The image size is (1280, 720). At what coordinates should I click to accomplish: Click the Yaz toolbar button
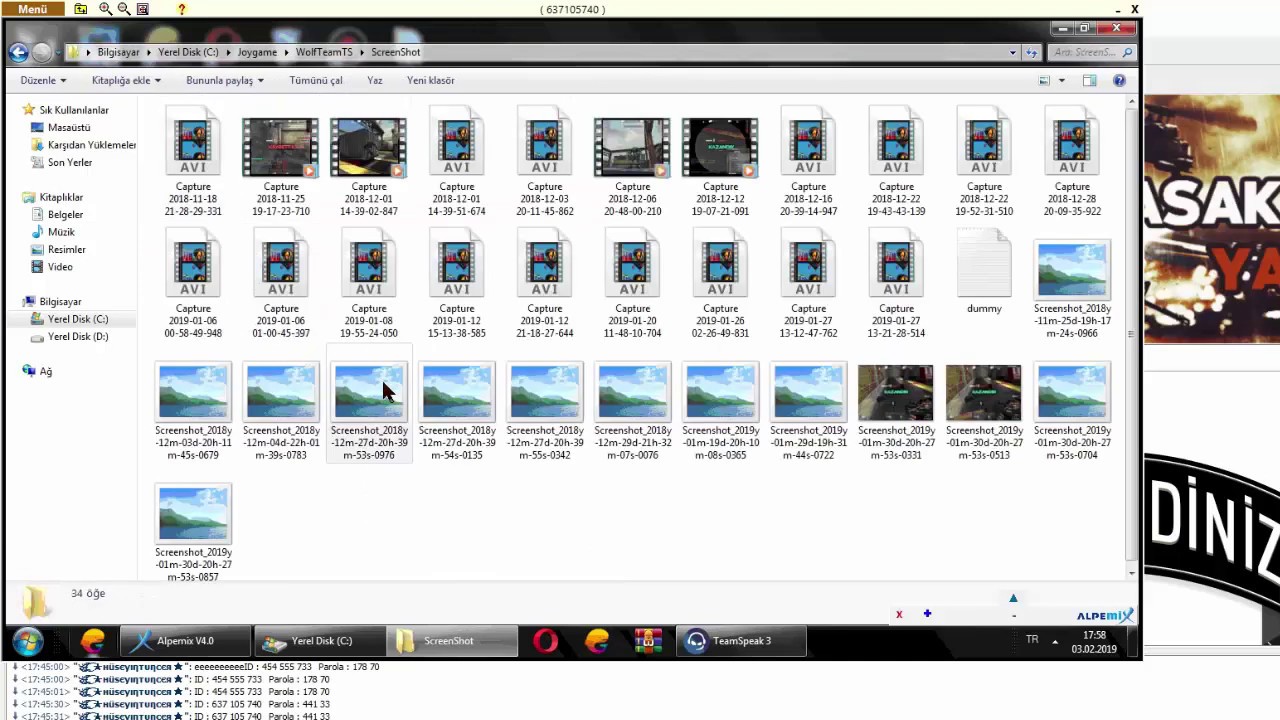click(375, 80)
